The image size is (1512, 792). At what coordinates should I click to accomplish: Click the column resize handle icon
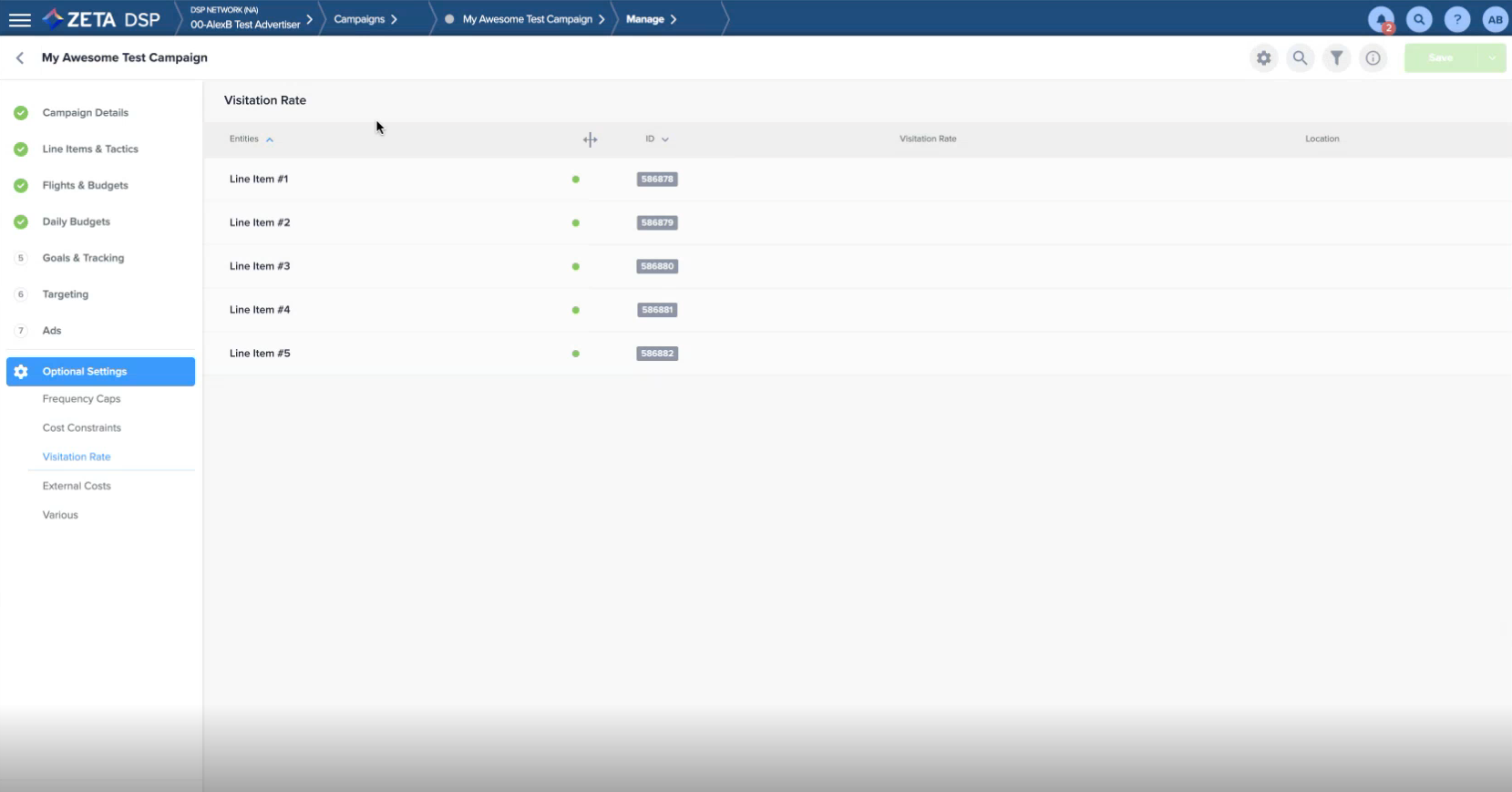coord(590,139)
